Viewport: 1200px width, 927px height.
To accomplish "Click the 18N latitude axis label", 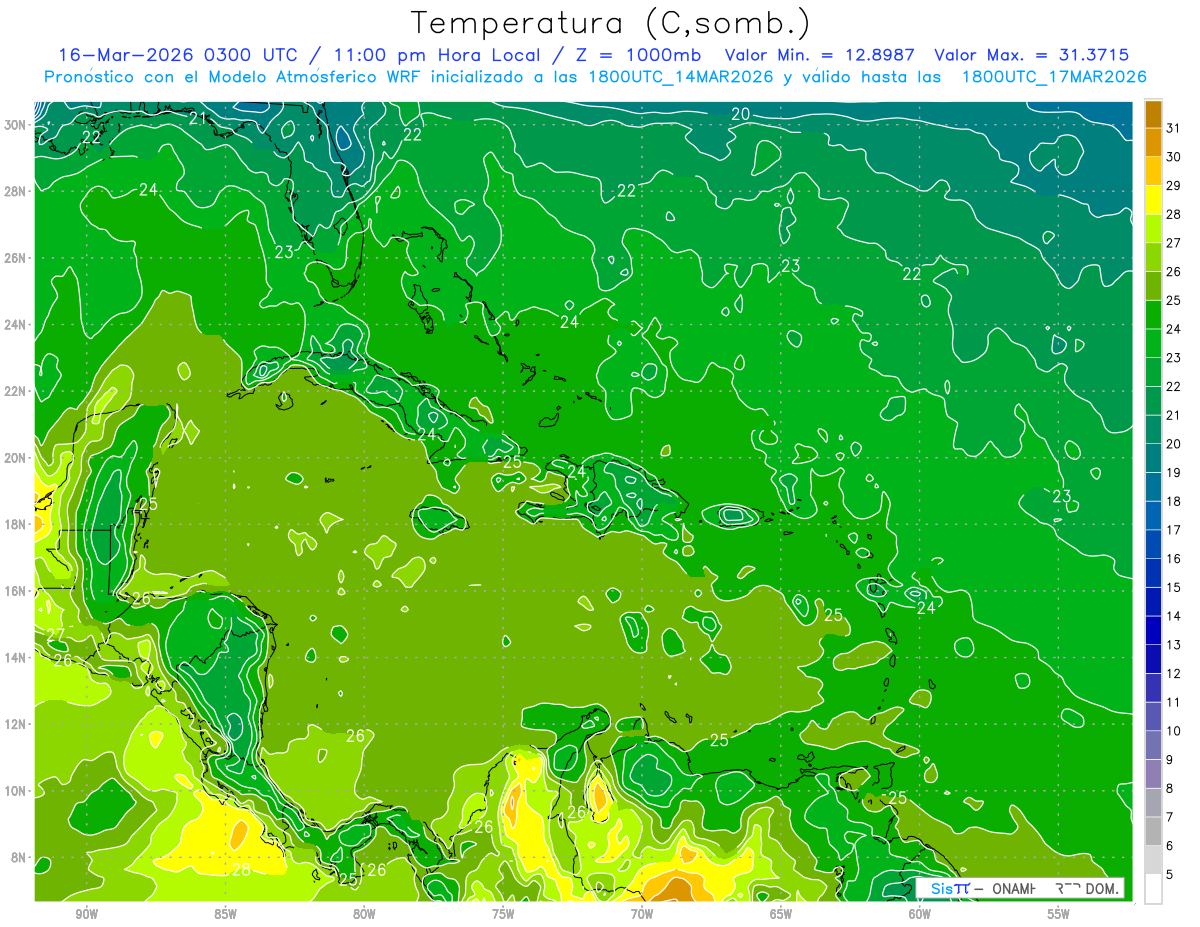I will click(17, 524).
